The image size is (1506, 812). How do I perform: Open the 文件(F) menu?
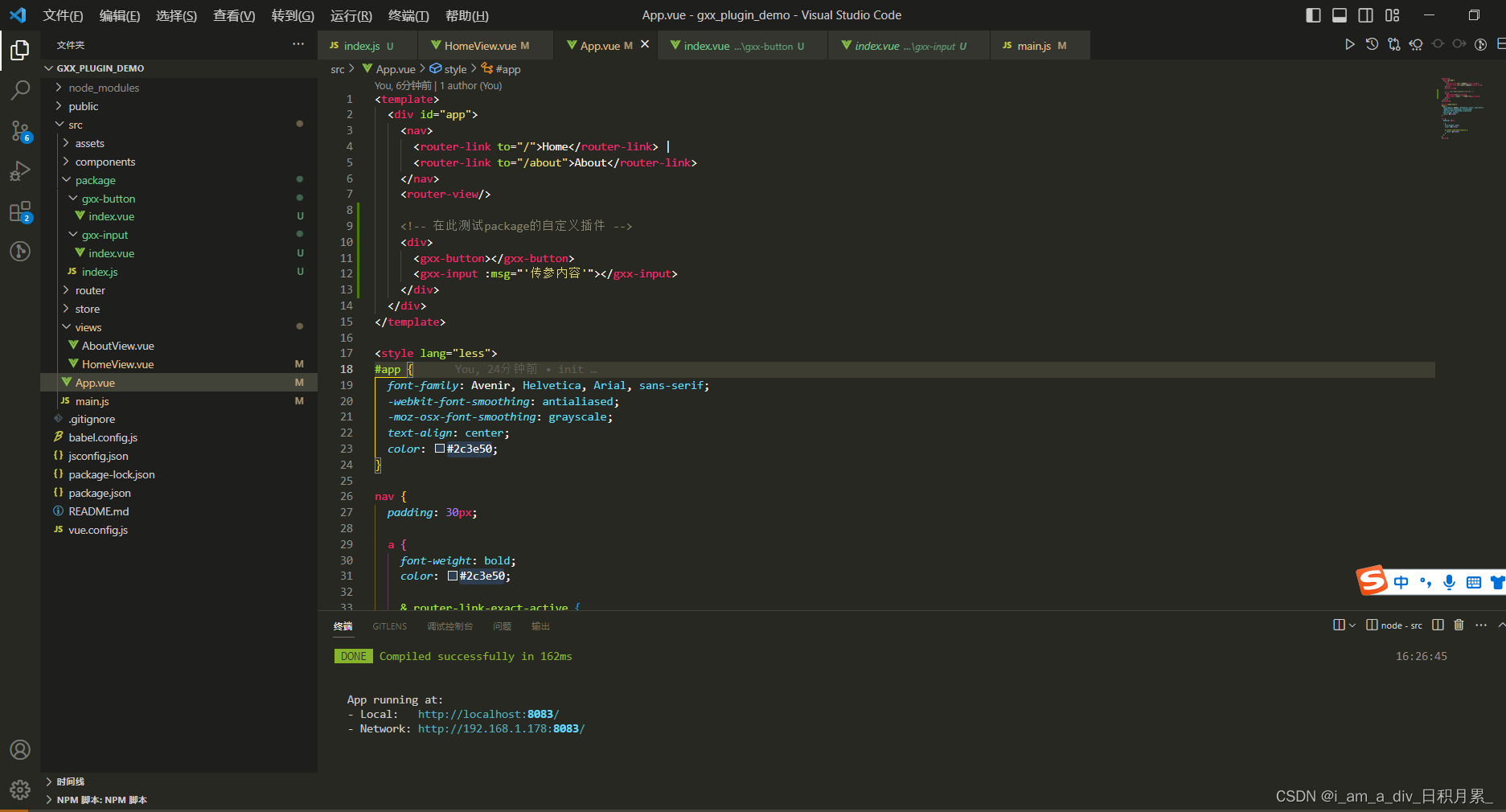63,16
